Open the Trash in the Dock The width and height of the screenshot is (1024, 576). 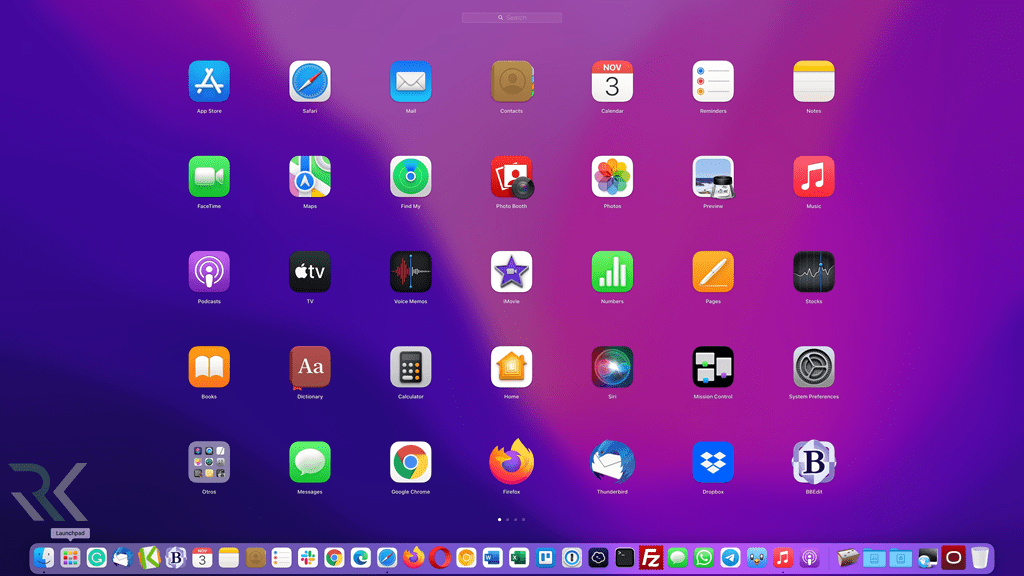980,558
